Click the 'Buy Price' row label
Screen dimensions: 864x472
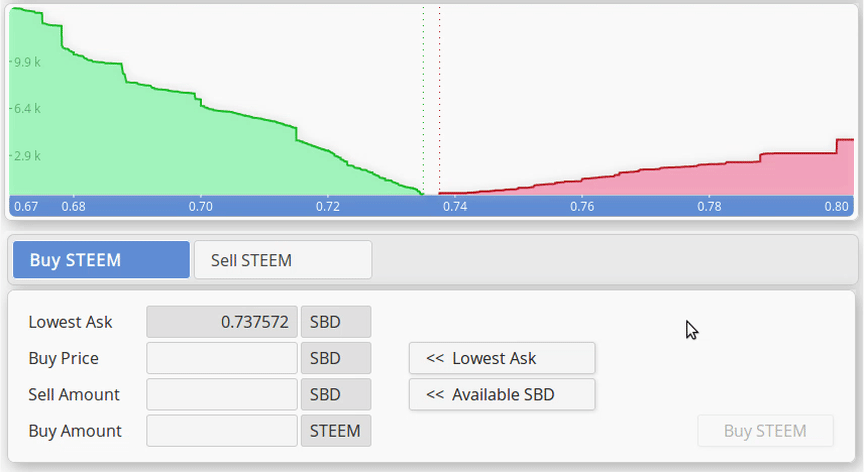pyautogui.click(x=63, y=359)
